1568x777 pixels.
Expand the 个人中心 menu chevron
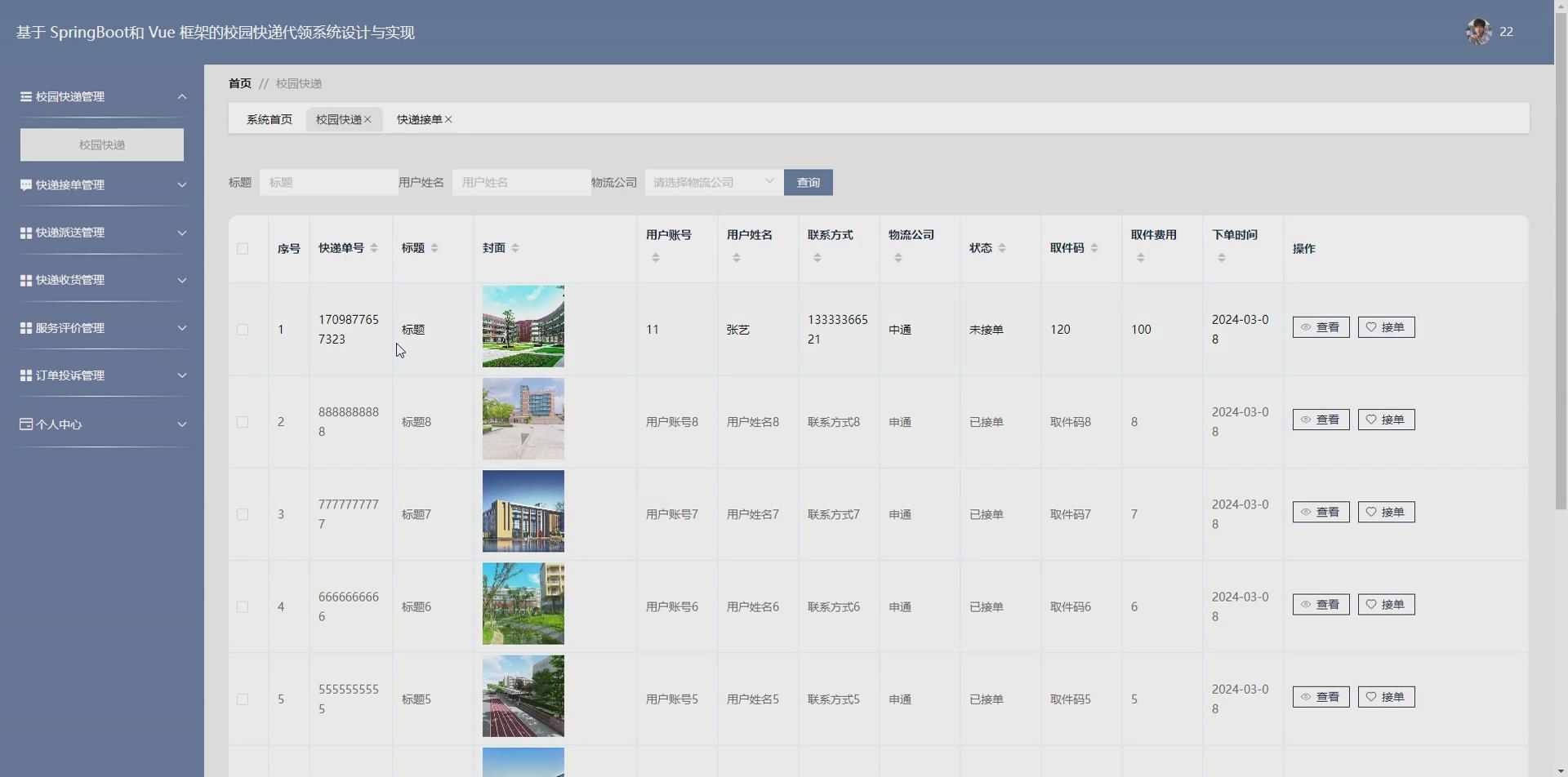tap(182, 424)
